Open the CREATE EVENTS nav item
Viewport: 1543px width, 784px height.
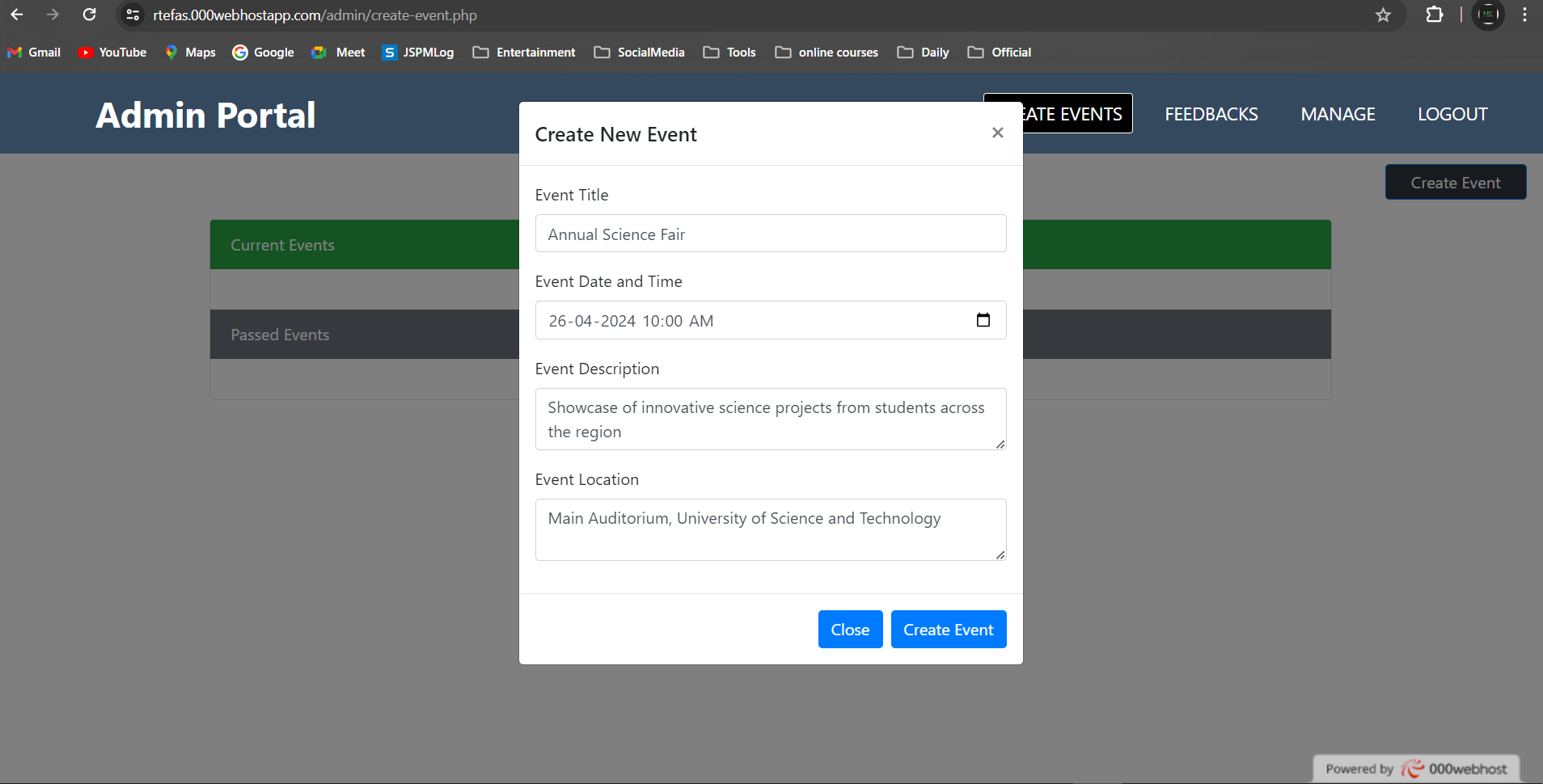point(1077,114)
